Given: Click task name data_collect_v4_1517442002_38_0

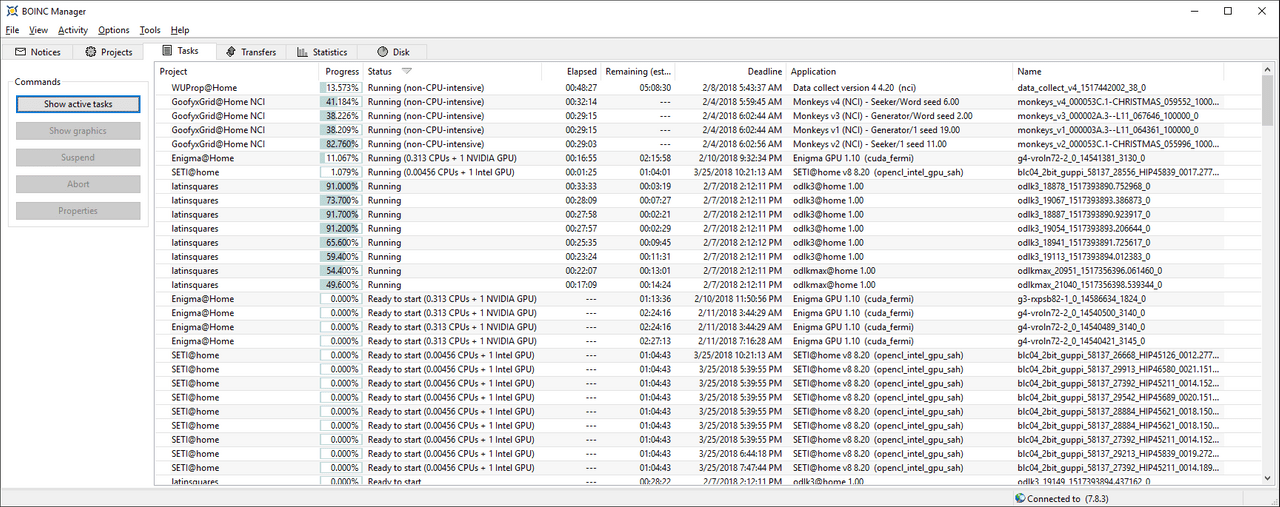Looking at the screenshot, I should coord(1083,88).
